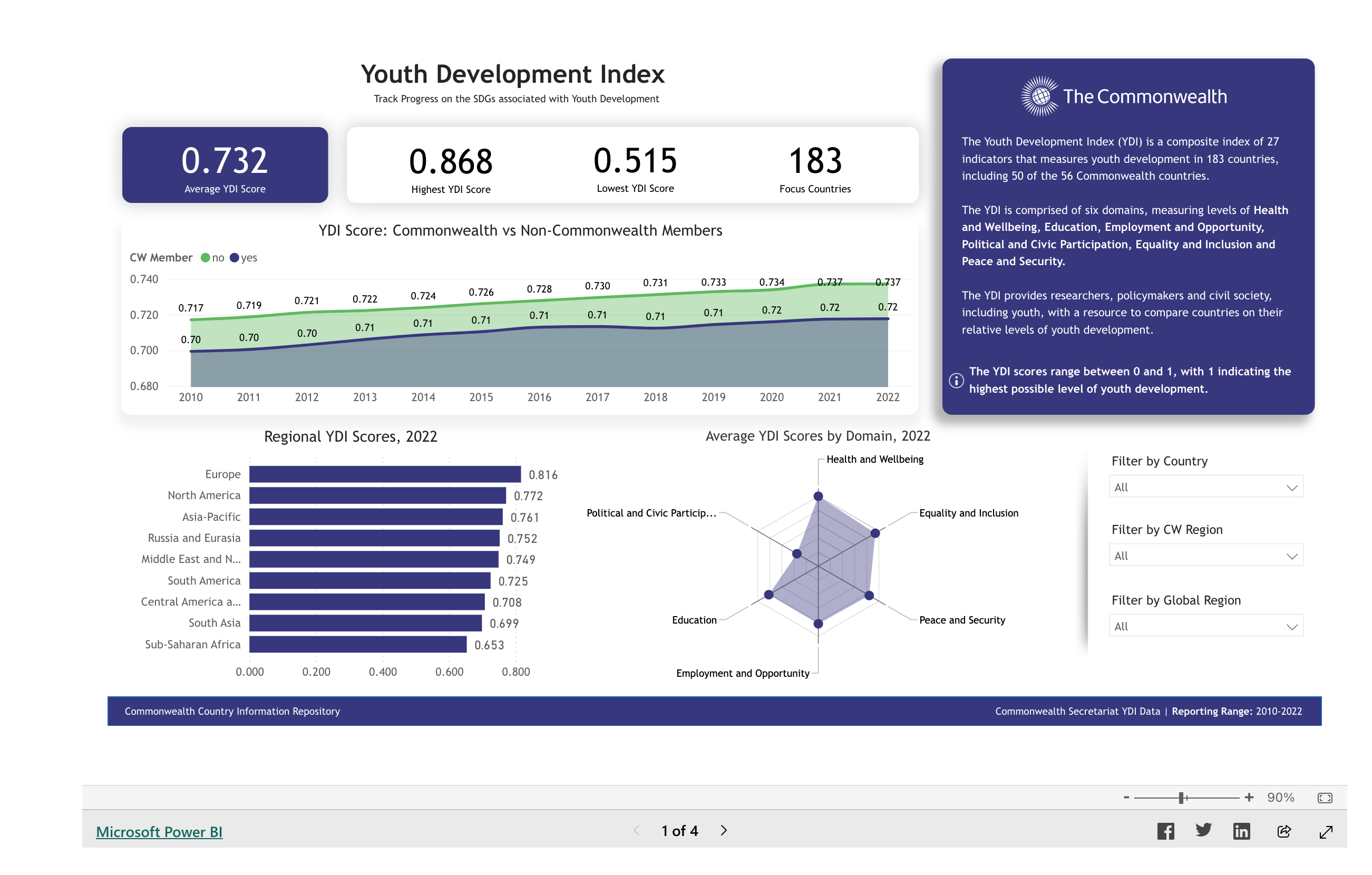Select the North America bar
Screen dimensions: 1372x875
point(377,495)
